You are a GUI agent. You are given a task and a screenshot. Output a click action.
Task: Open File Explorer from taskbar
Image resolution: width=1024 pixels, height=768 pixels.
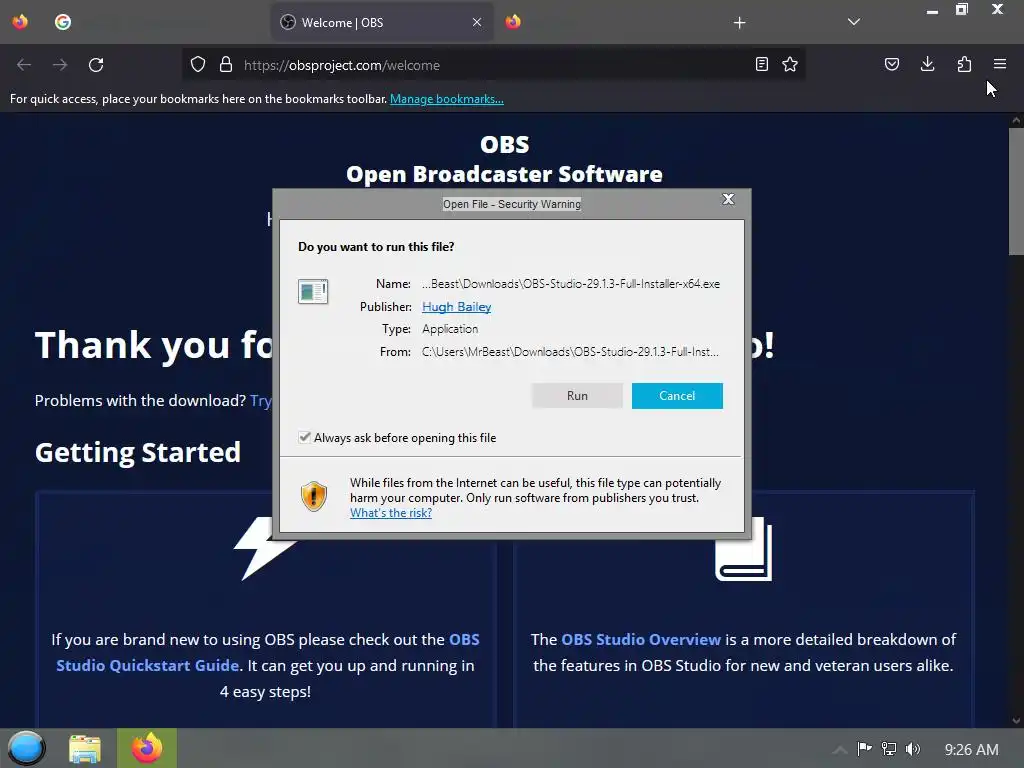(86, 748)
